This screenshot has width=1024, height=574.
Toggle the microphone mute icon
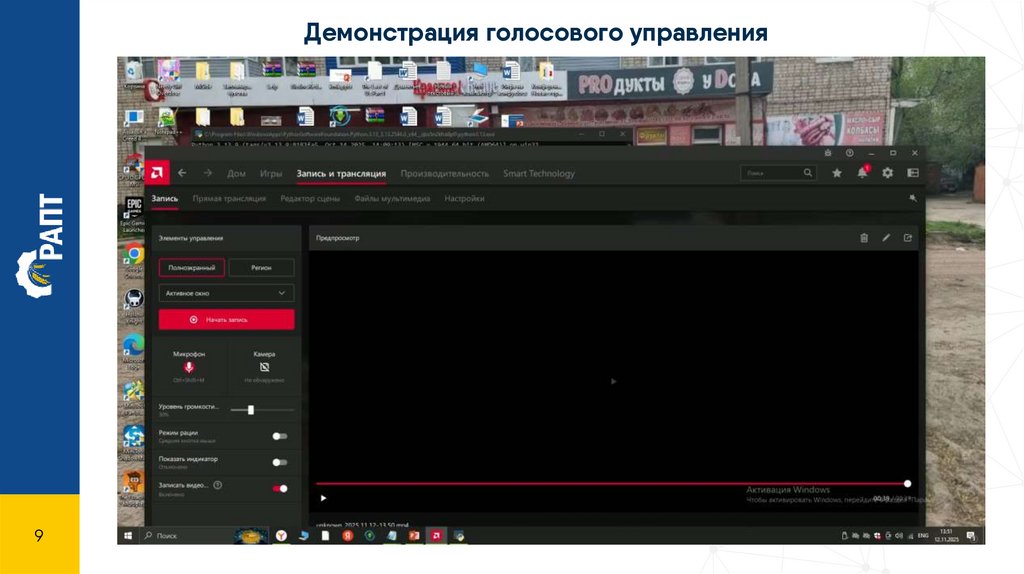(x=189, y=367)
